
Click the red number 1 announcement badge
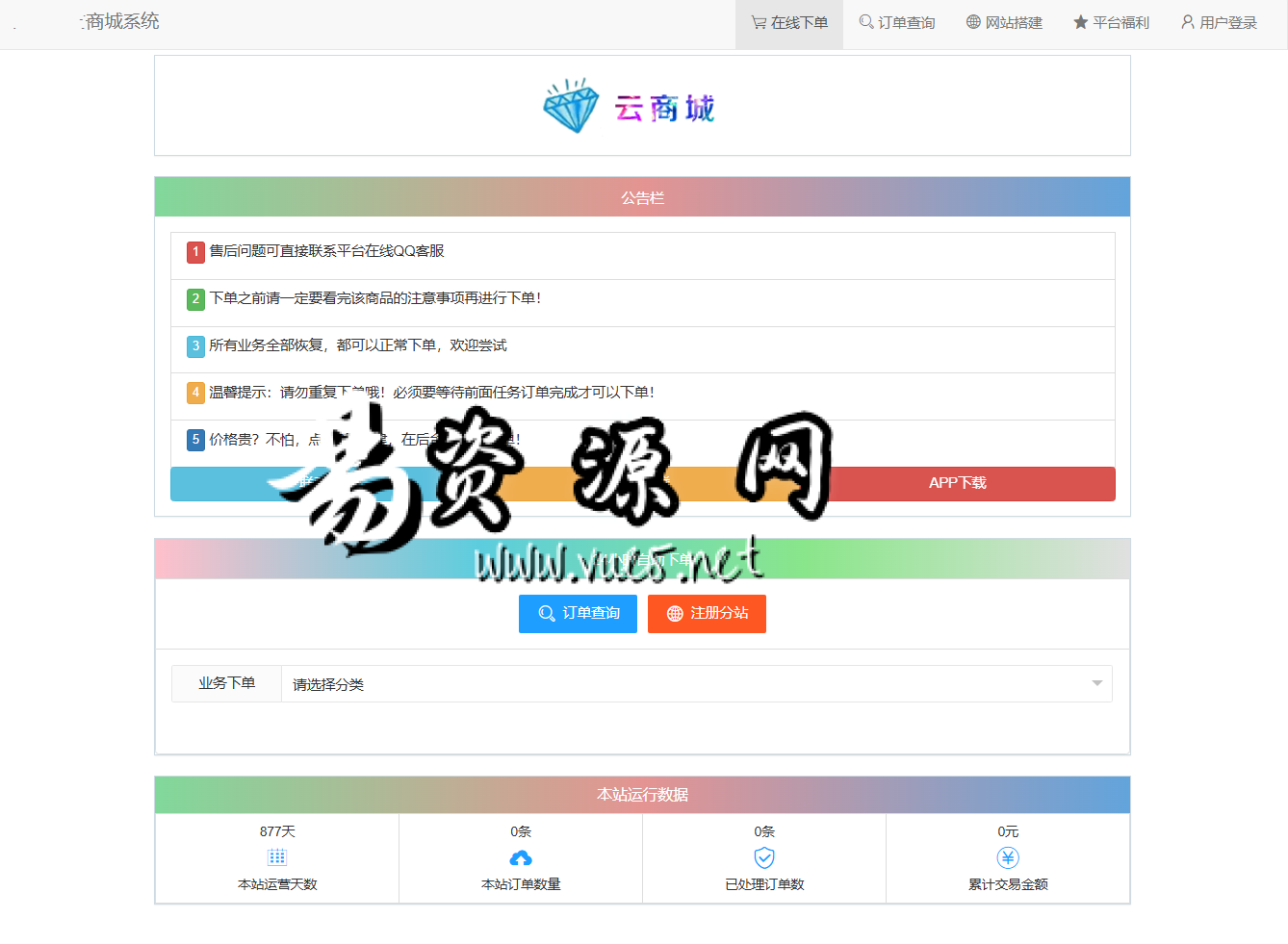point(195,252)
